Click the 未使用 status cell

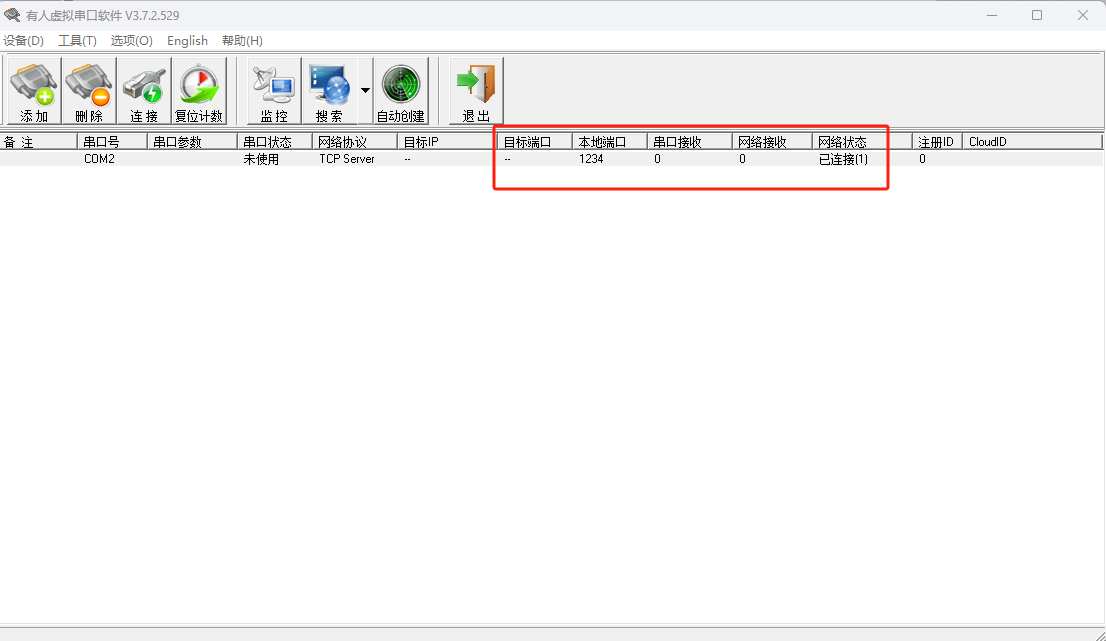click(x=261, y=159)
